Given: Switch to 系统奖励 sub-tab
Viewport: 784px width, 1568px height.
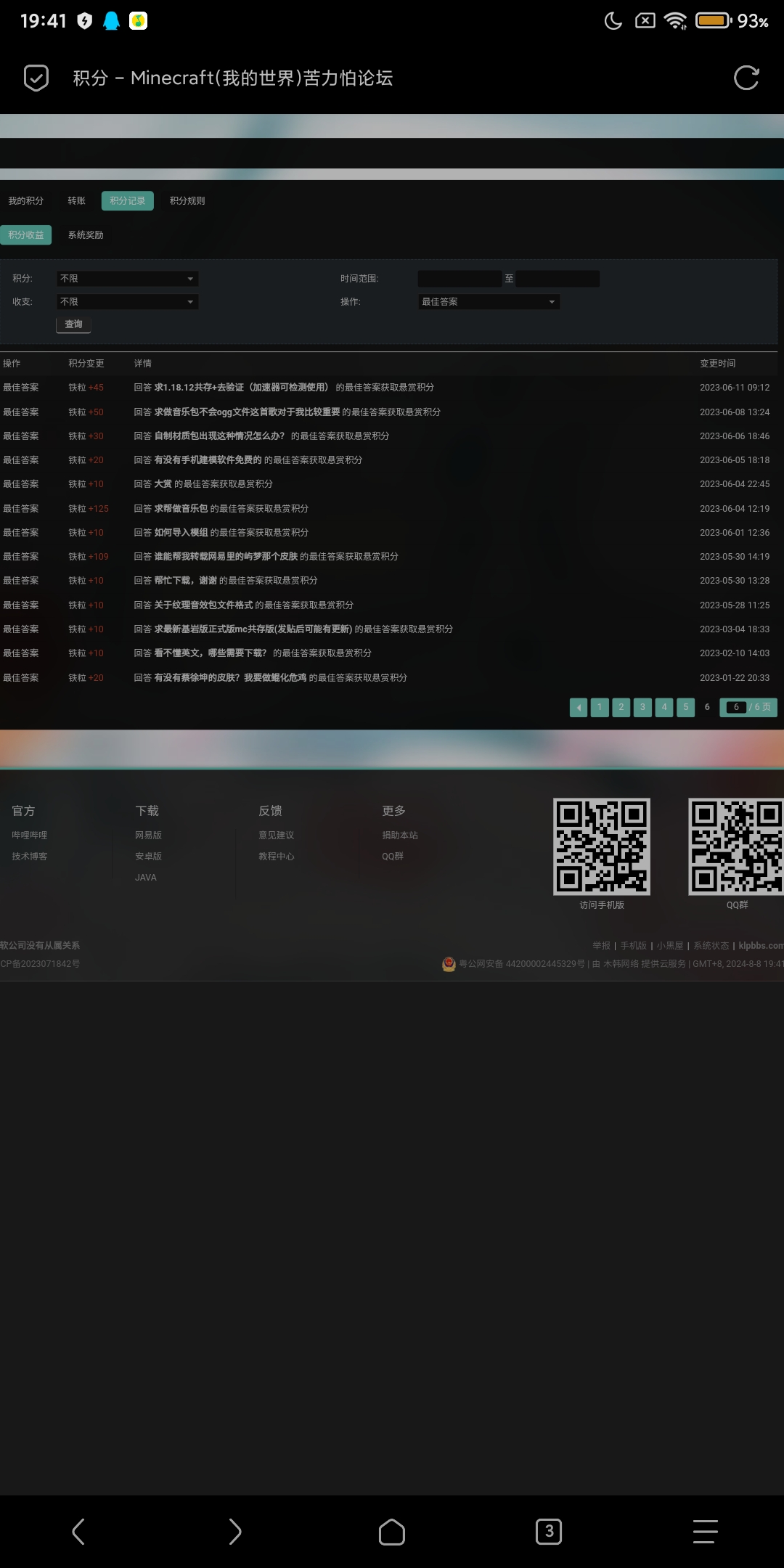Looking at the screenshot, I should point(86,235).
